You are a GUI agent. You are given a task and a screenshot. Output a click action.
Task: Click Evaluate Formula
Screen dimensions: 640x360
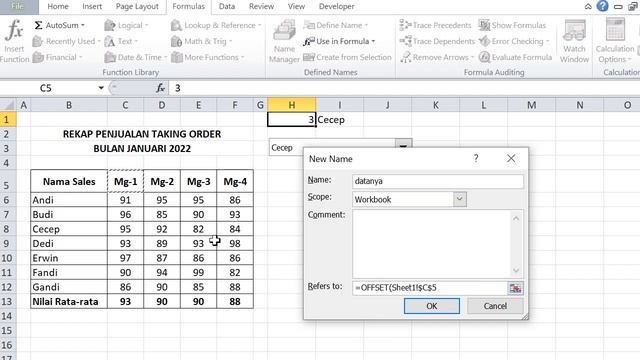click(x=515, y=57)
